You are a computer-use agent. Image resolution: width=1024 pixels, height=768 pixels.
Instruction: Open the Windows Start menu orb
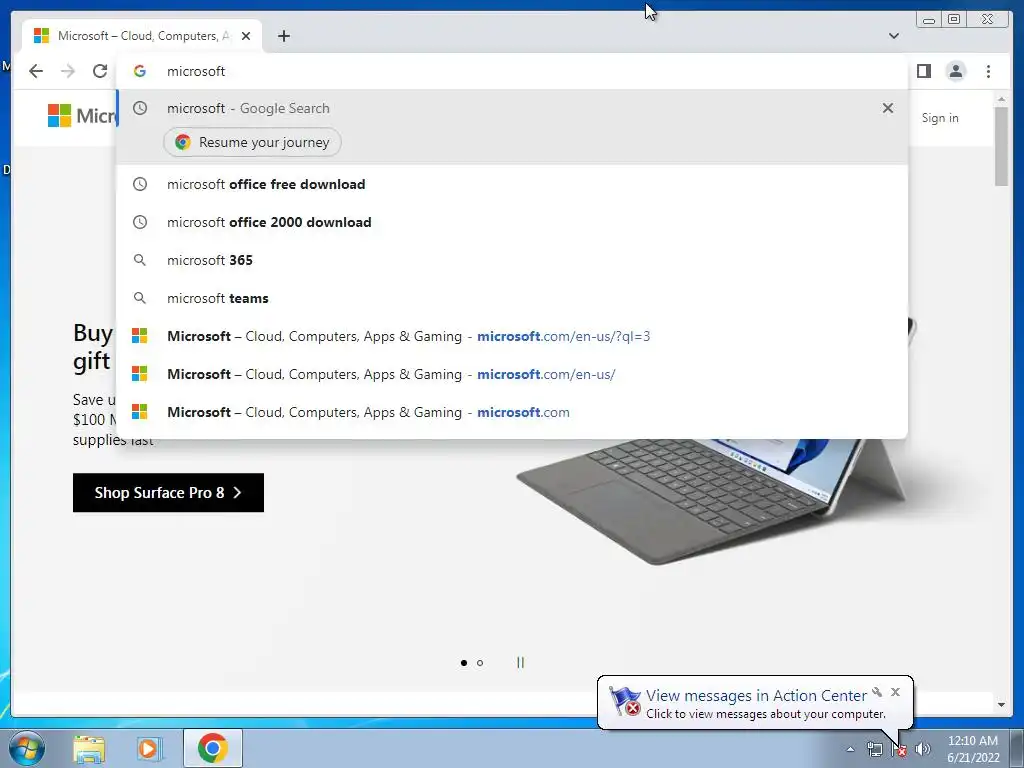(x=27, y=748)
